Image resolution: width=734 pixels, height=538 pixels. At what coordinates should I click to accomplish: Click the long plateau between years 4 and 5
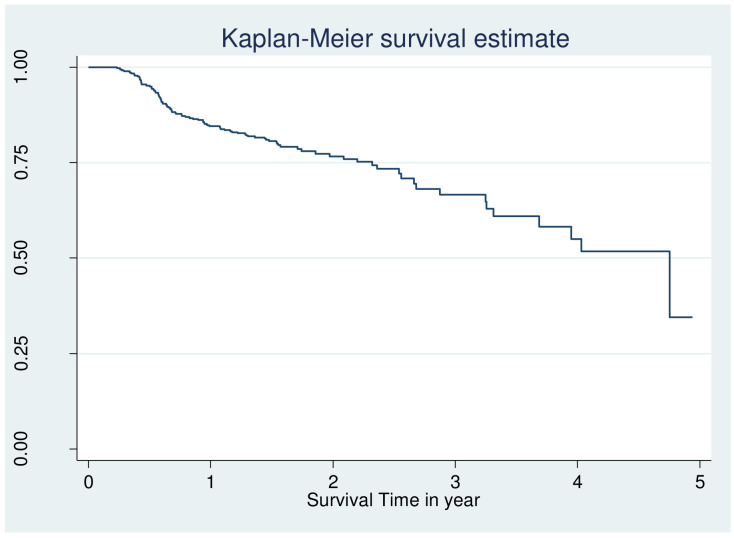coord(625,251)
